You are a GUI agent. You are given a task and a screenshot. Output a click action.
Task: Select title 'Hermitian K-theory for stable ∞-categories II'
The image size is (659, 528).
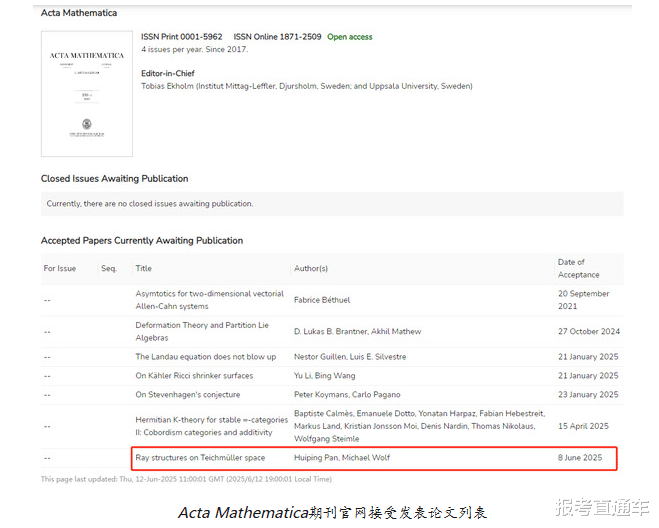(x=211, y=426)
